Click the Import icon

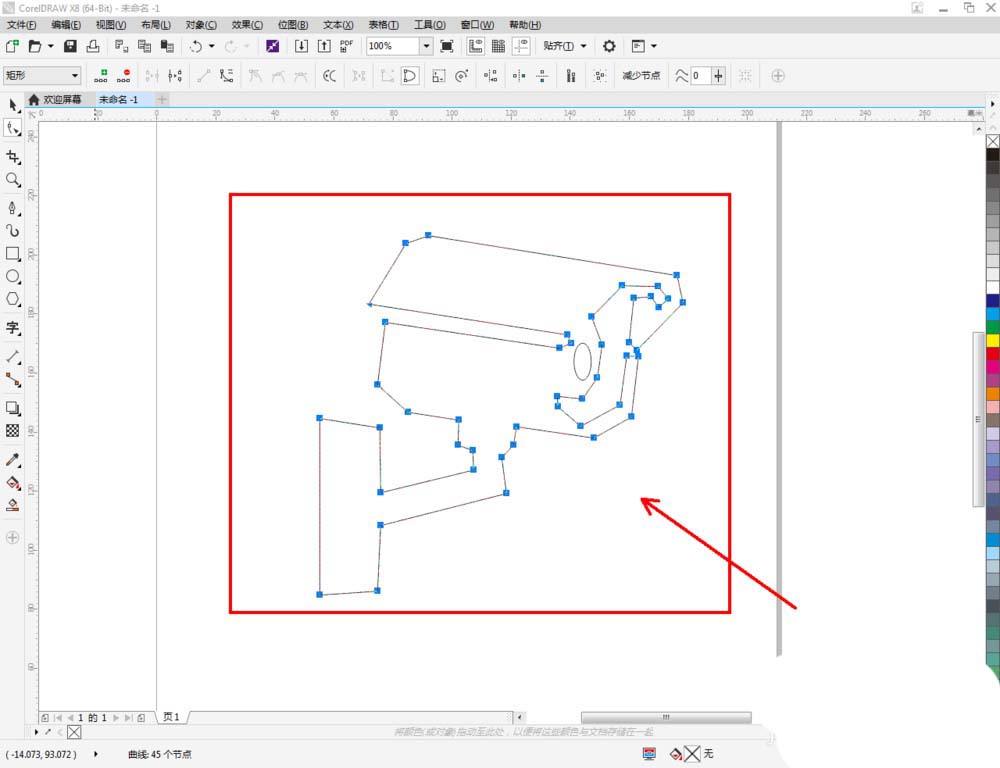pyautogui.click(x=301, y=46)
